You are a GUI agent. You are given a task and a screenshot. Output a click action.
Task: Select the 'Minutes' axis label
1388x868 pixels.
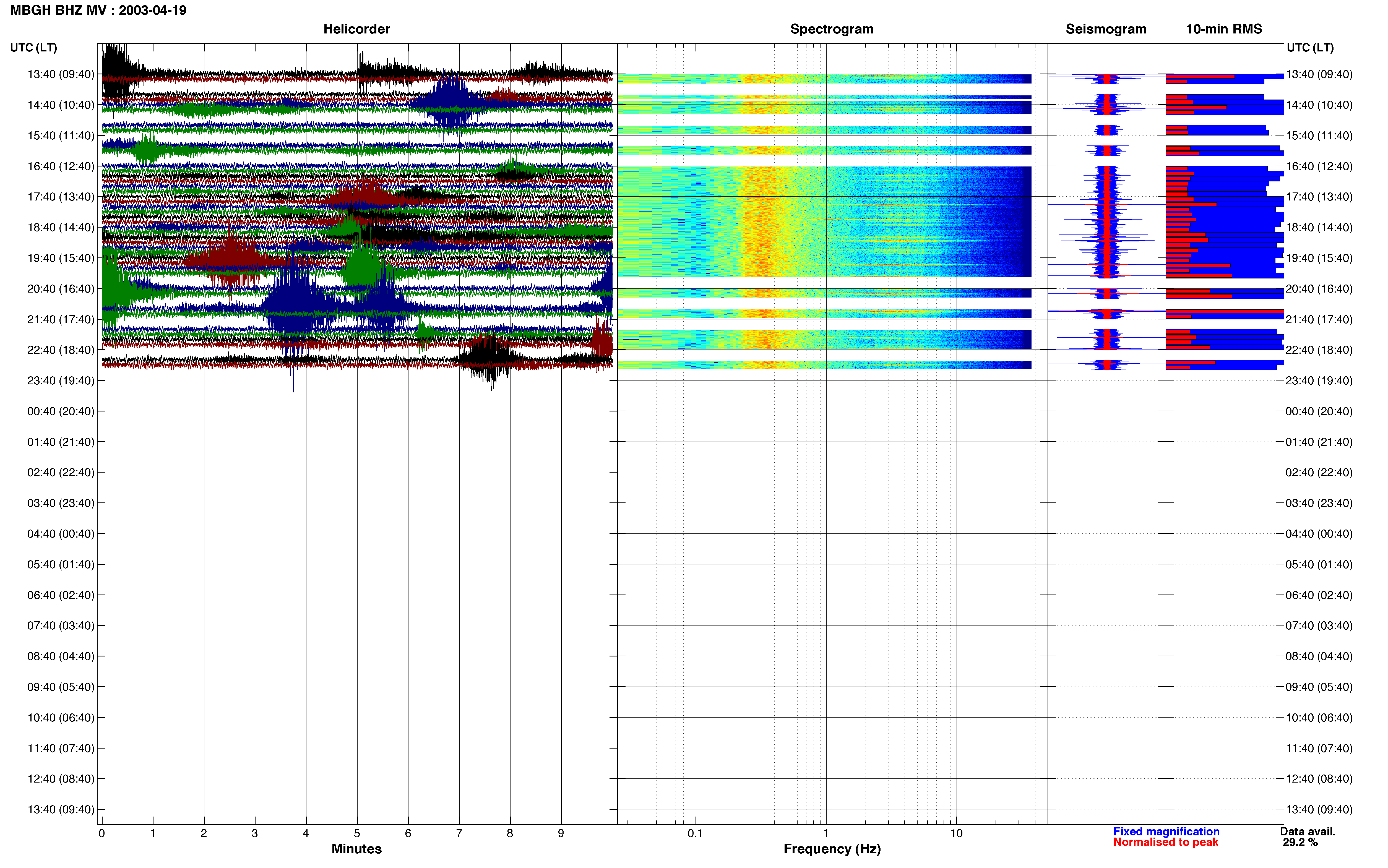356,848
